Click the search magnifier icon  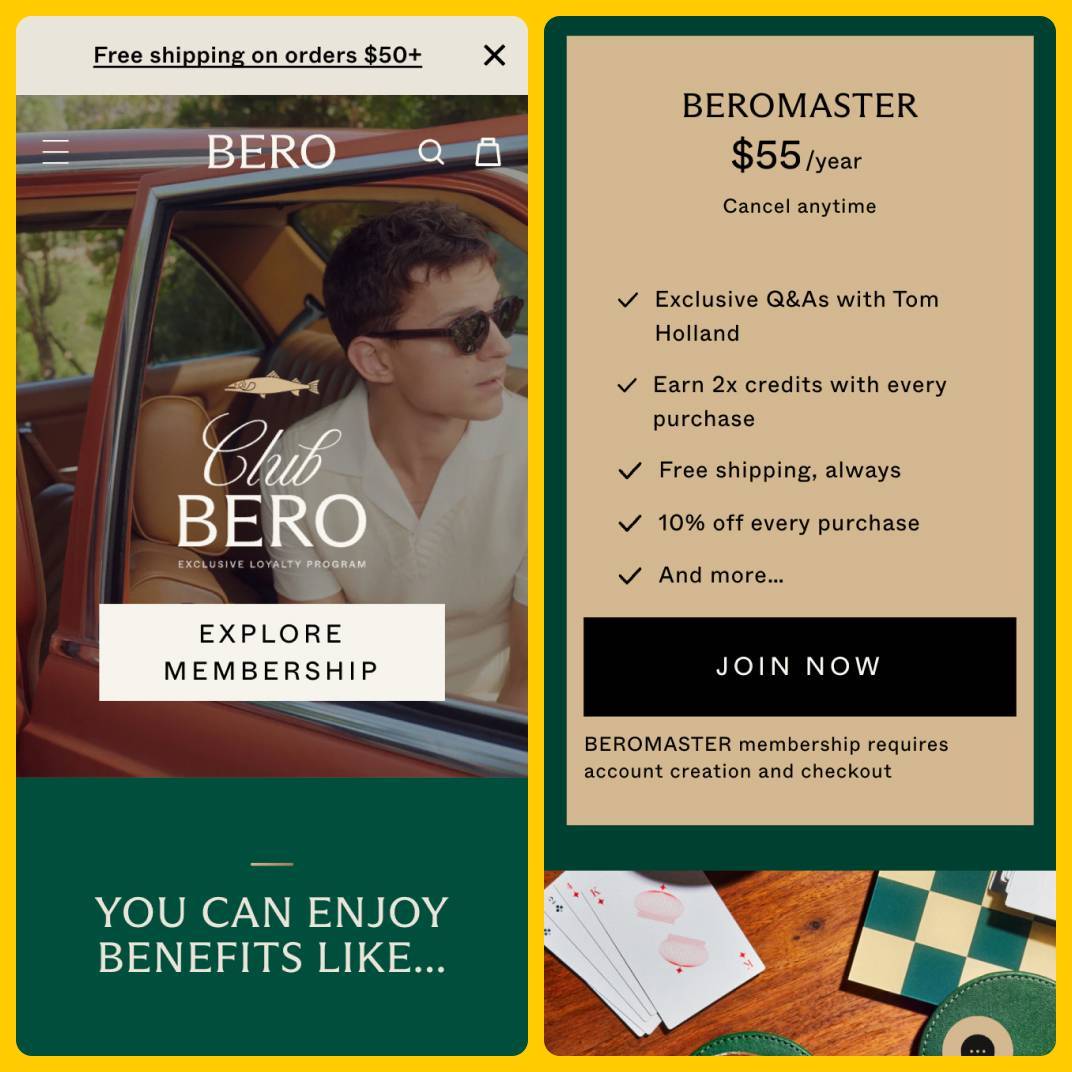(x=431, y=152)
